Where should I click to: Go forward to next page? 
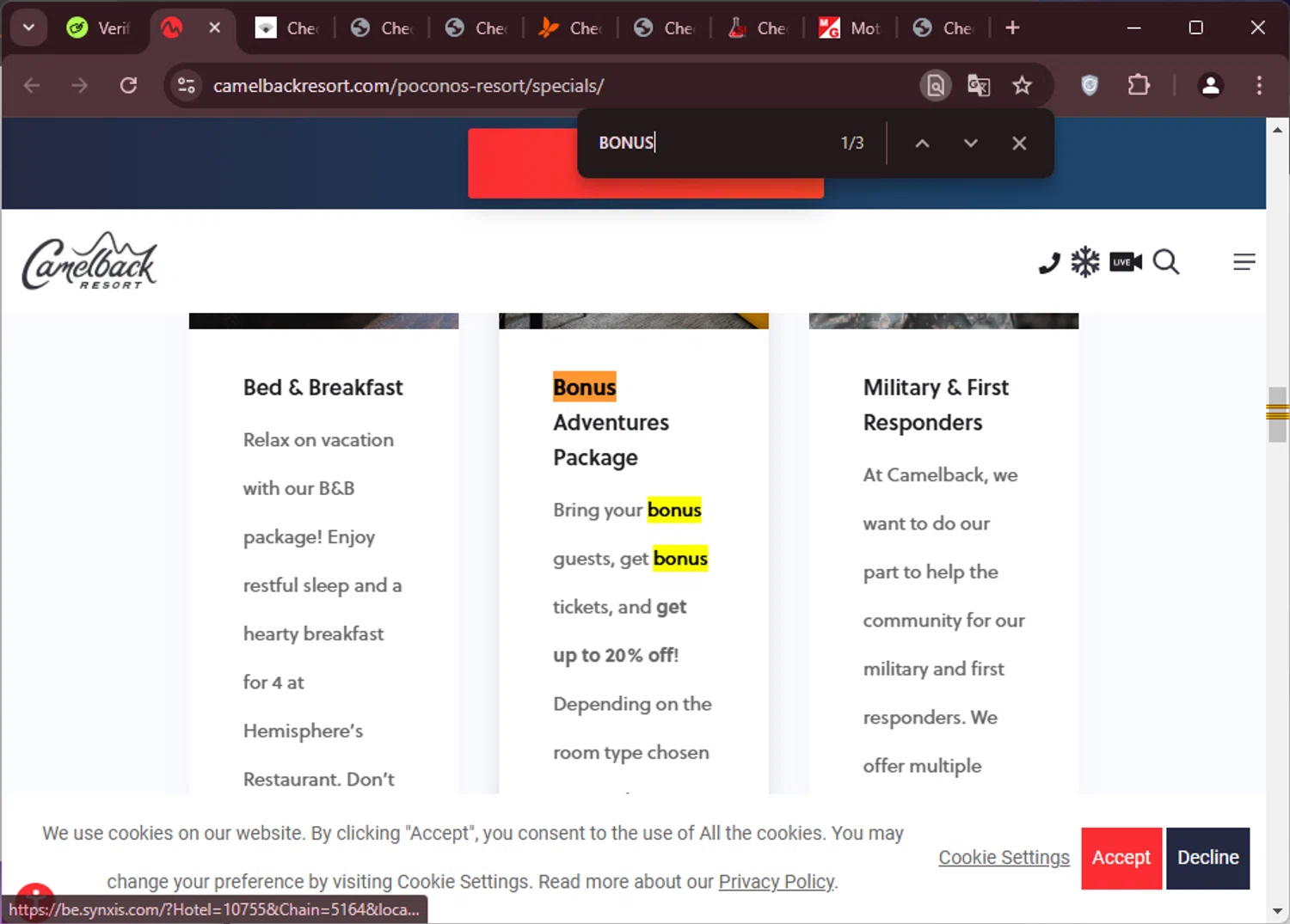click(x=80, y=85)
